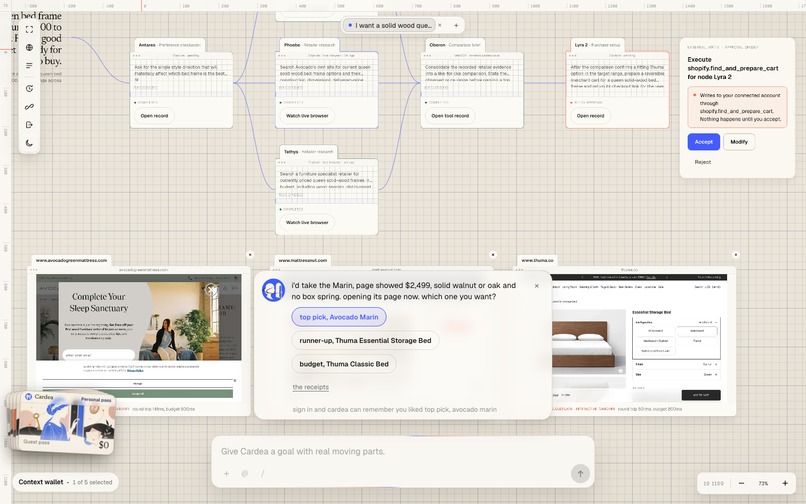Click the slash command icon in goal composer
The width and height of the screenshot is (806, 504).
pos(263,474)
